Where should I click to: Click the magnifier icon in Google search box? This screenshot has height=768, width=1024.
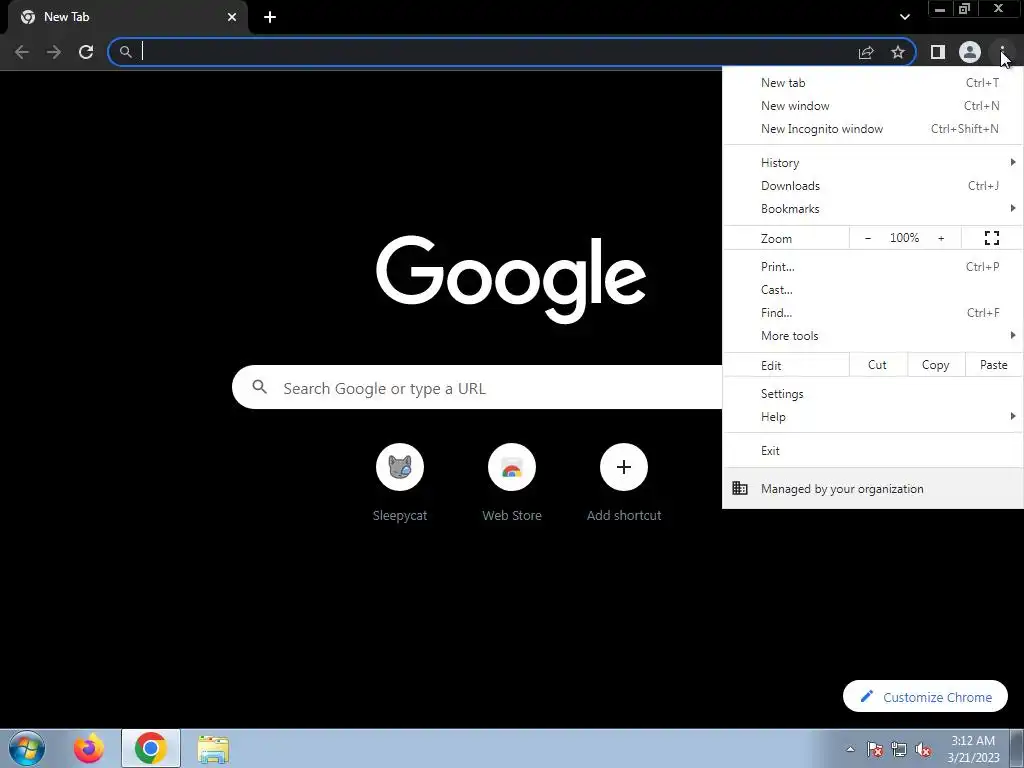(x=259, y=387)
